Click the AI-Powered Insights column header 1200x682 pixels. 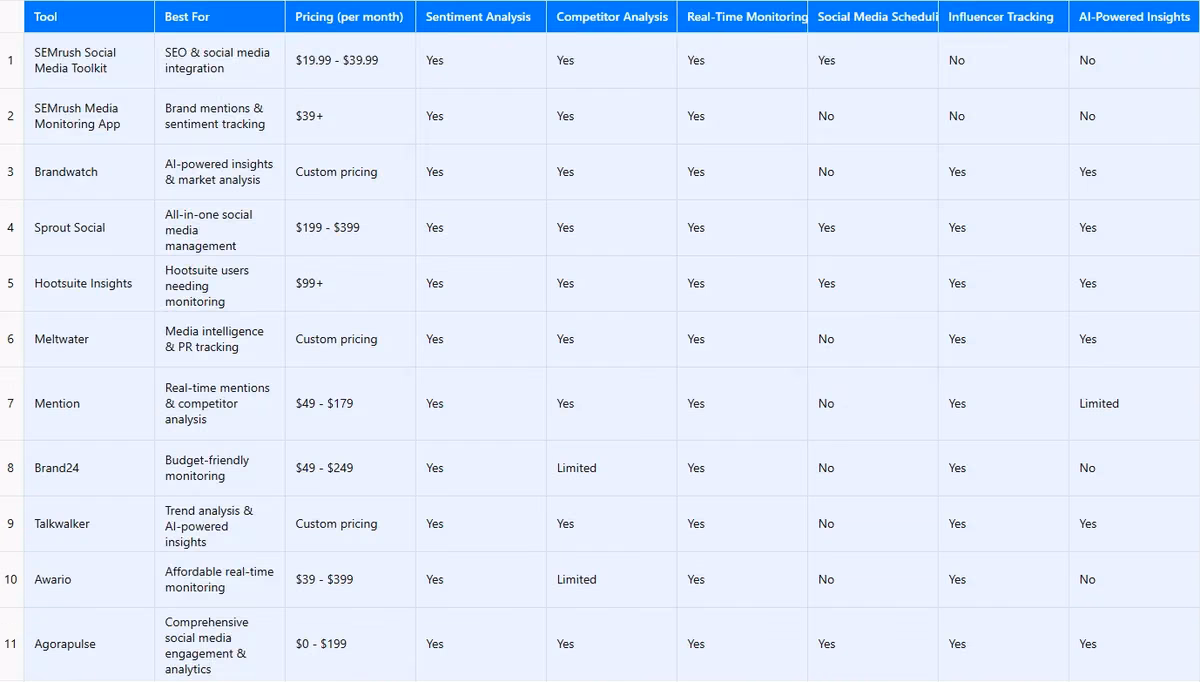[x=1134, y=17]
